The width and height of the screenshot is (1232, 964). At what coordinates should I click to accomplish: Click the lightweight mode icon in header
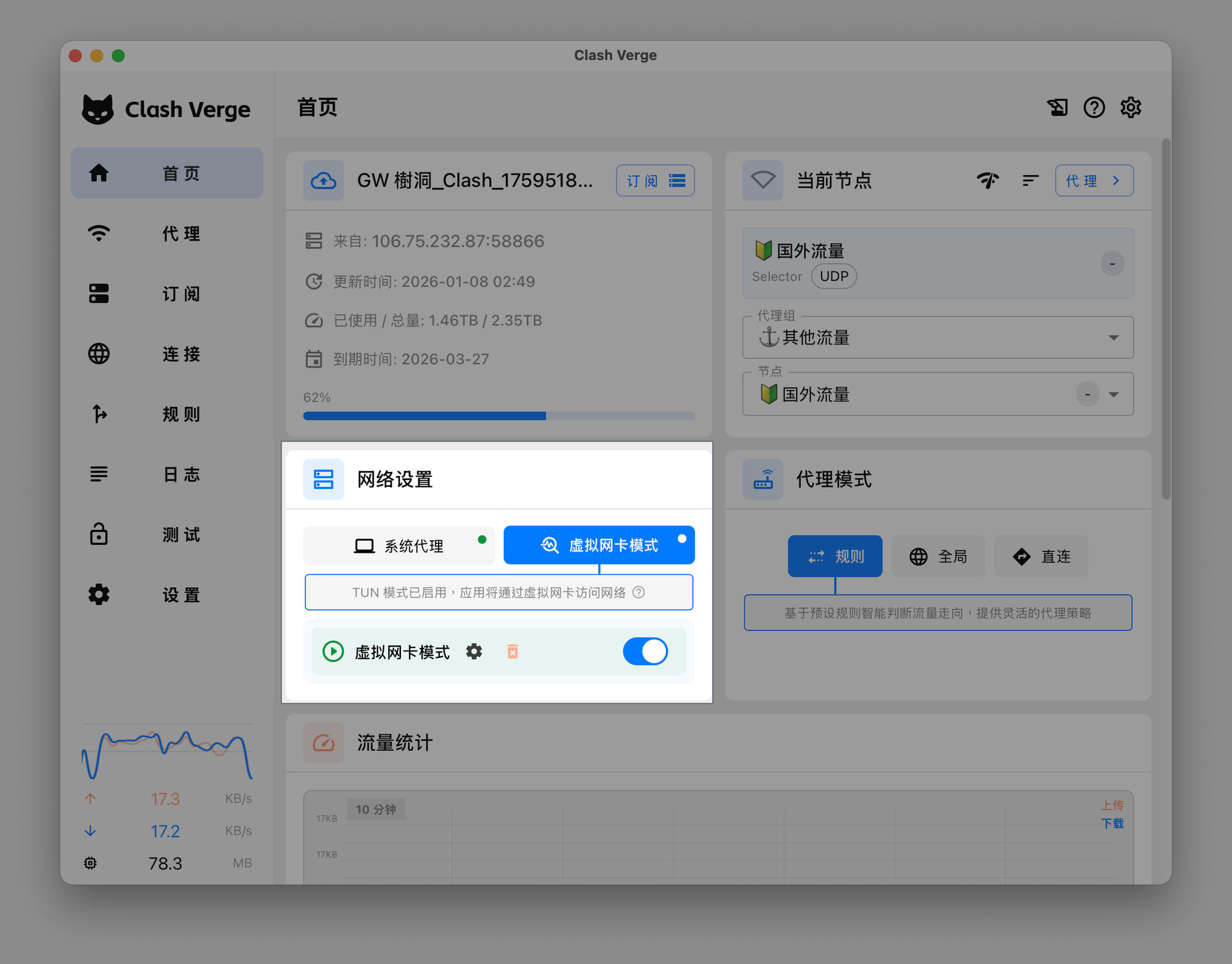pyautogui.click(x=1057, y=107)
